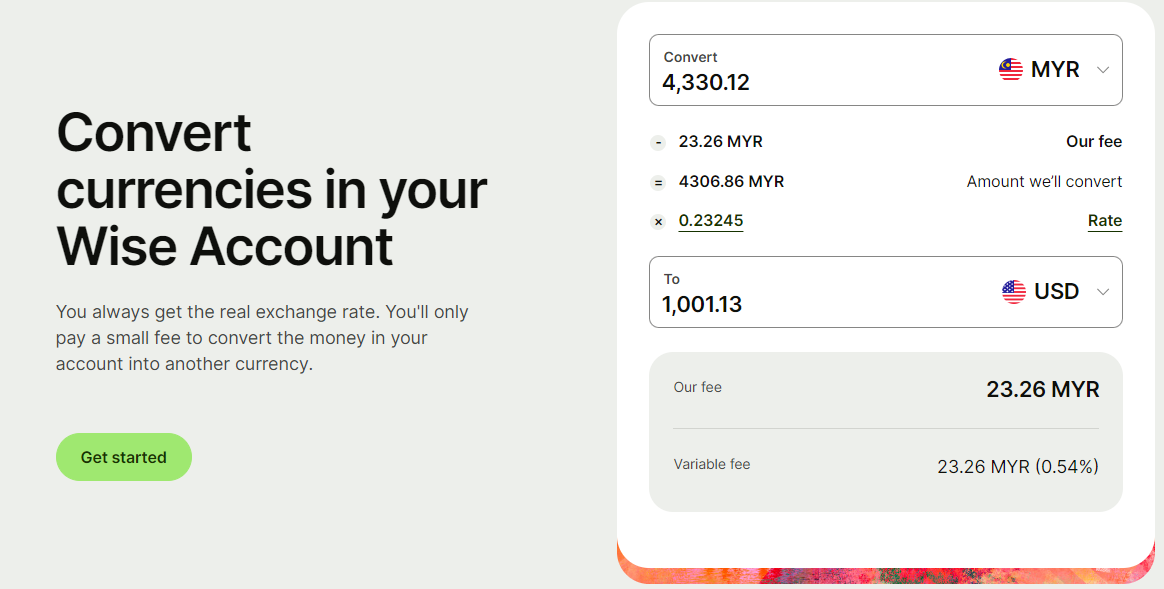
Task: Click the 23.26 MYR fee total
Action: (x=1042, y=390)
